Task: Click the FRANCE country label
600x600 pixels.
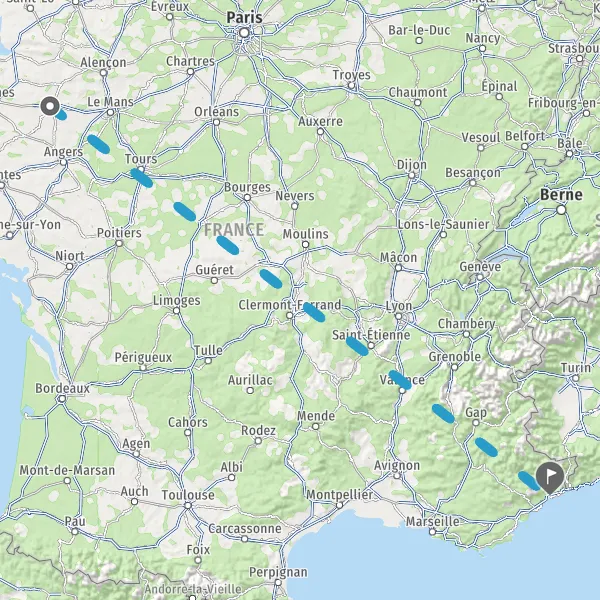Action: click(x=234, y=230)
